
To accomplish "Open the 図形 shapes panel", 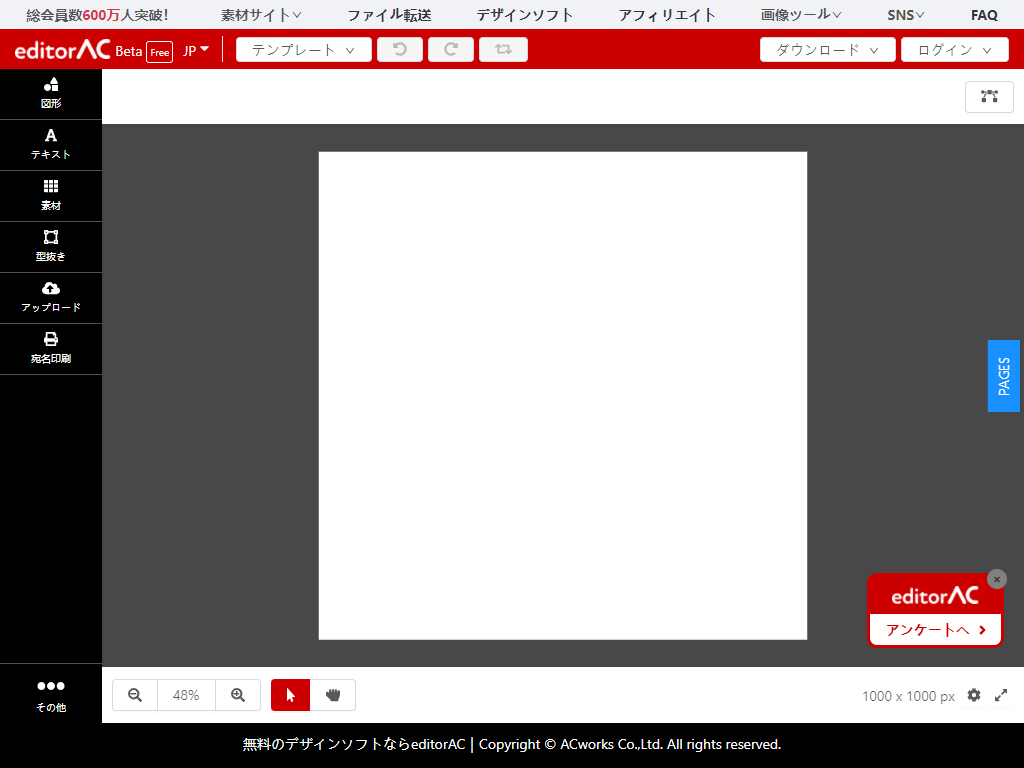I will 51,94.
